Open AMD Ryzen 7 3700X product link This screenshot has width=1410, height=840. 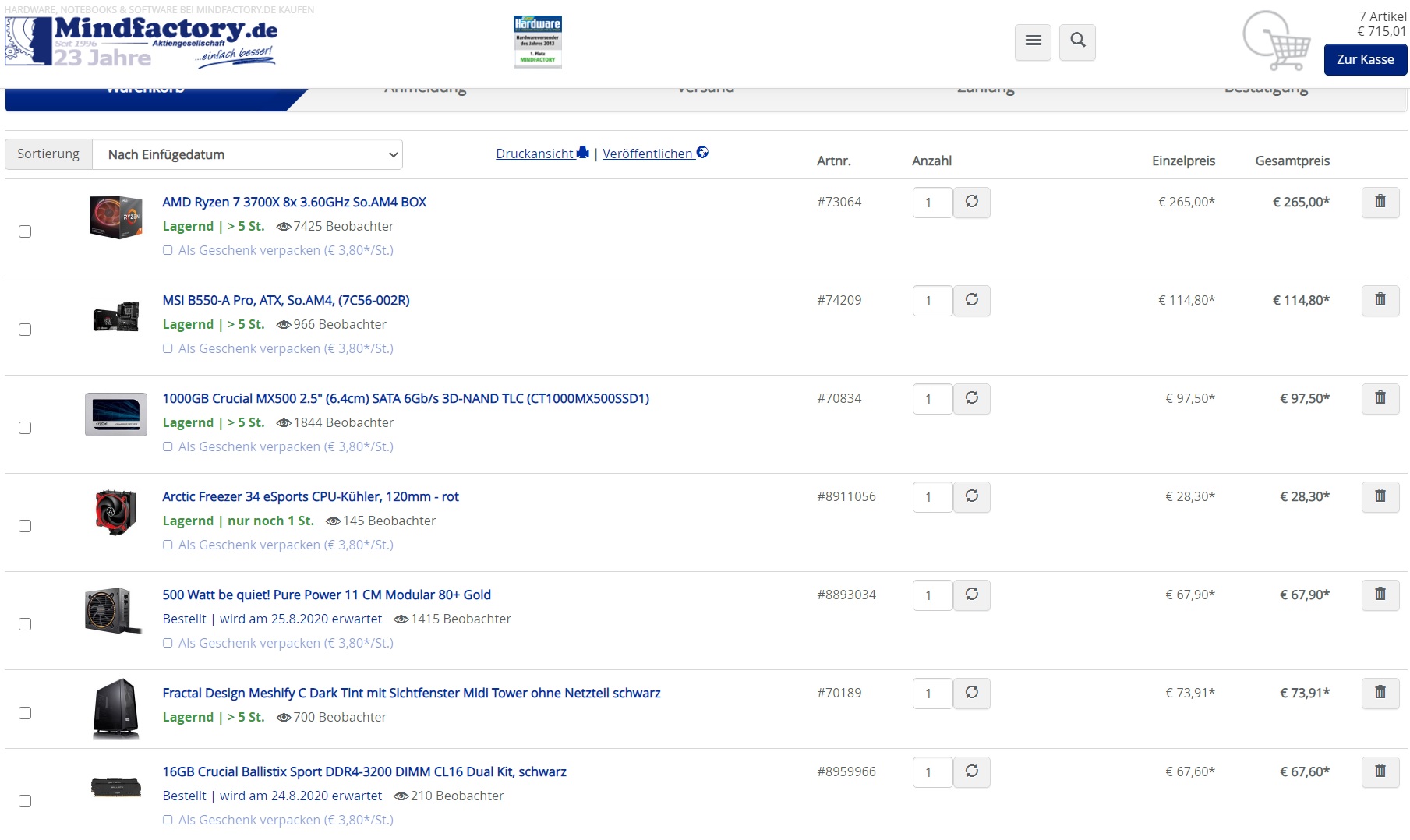pos(294,202)
